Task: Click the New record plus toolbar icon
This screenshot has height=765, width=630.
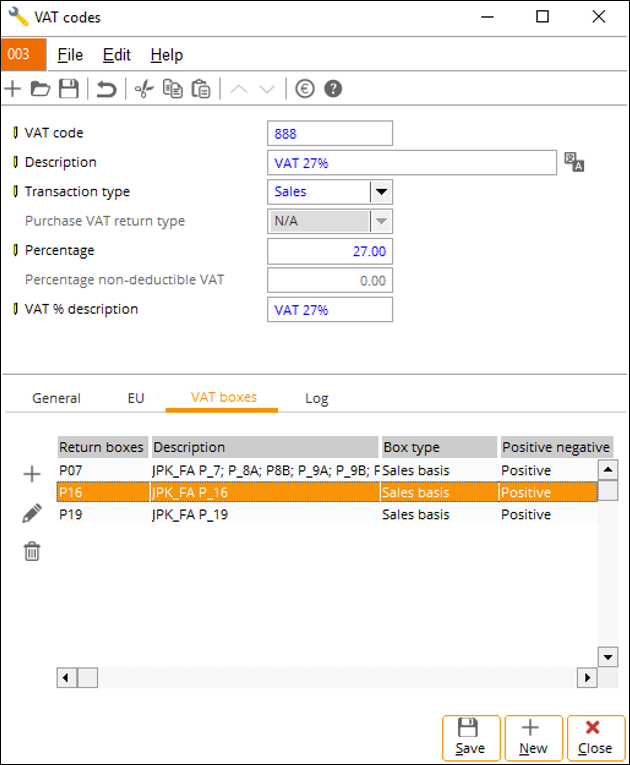Action: 13,89
